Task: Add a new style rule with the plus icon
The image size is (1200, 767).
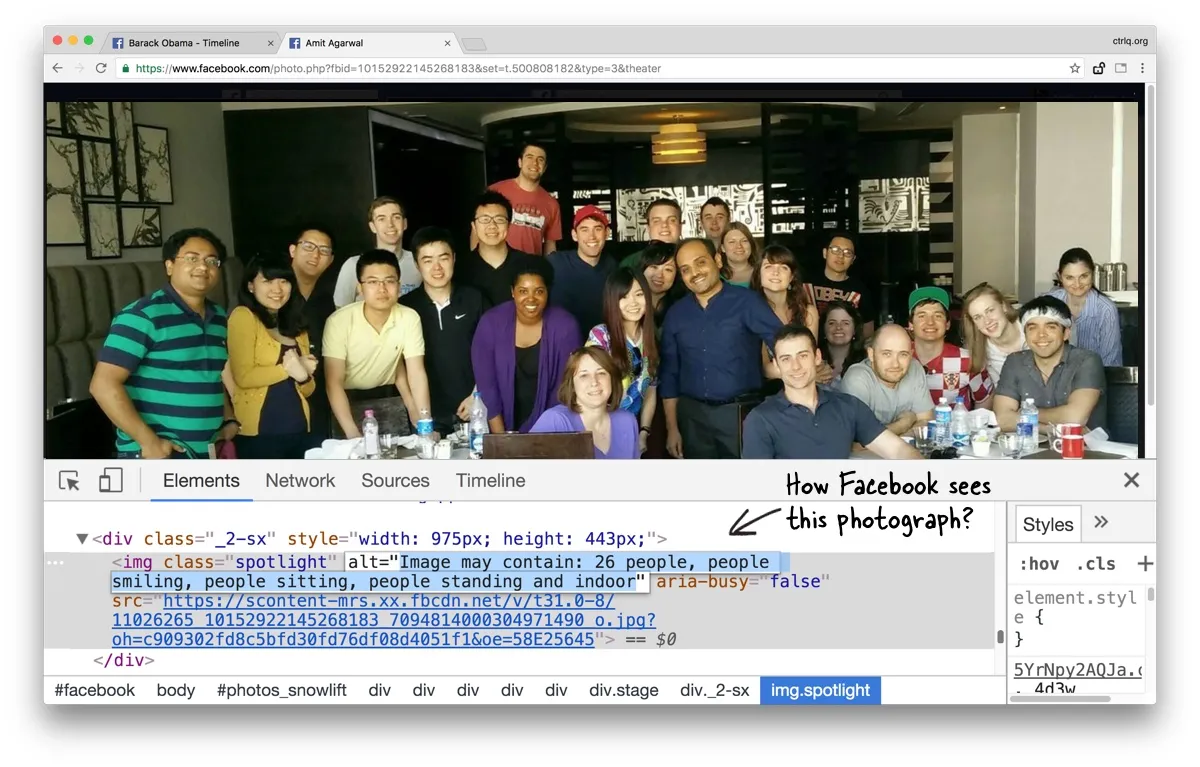Action: point(1144,563)
